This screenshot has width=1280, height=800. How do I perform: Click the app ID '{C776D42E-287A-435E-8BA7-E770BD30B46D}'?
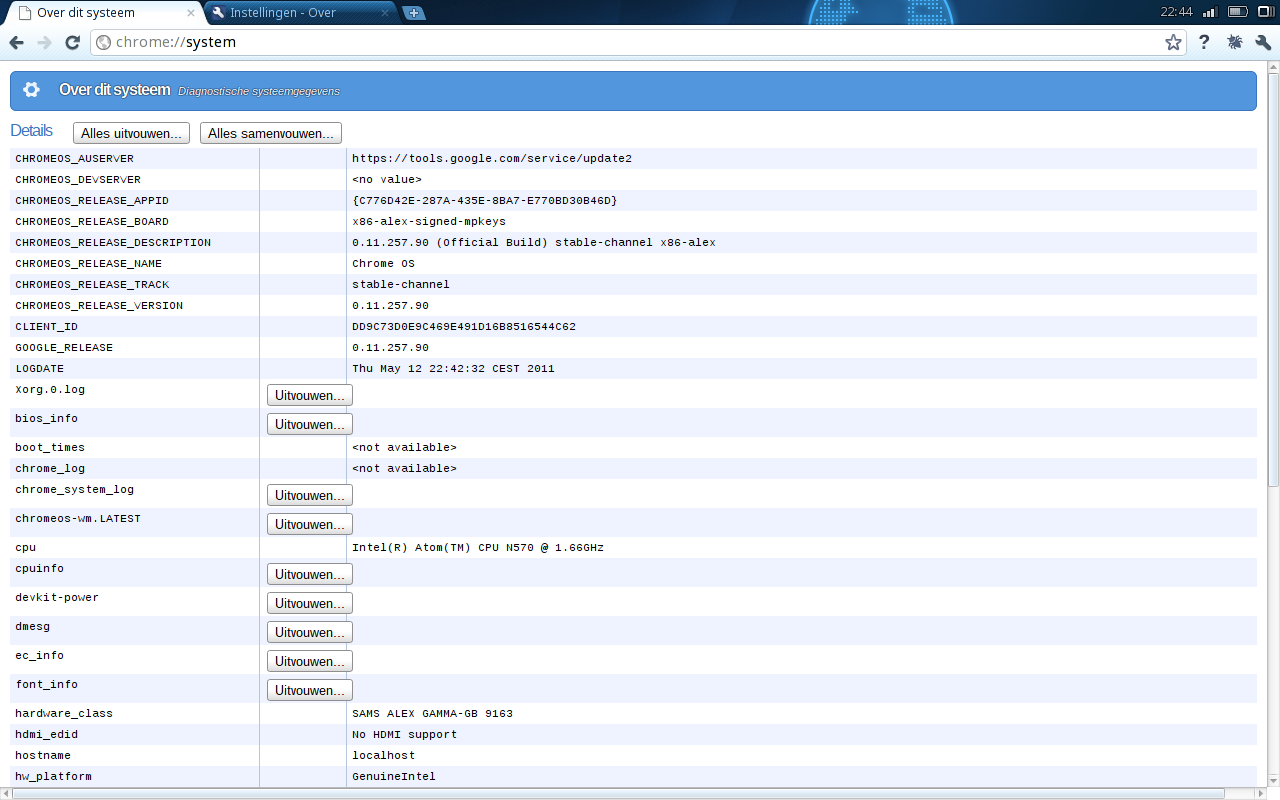click(x=485, y=200)
